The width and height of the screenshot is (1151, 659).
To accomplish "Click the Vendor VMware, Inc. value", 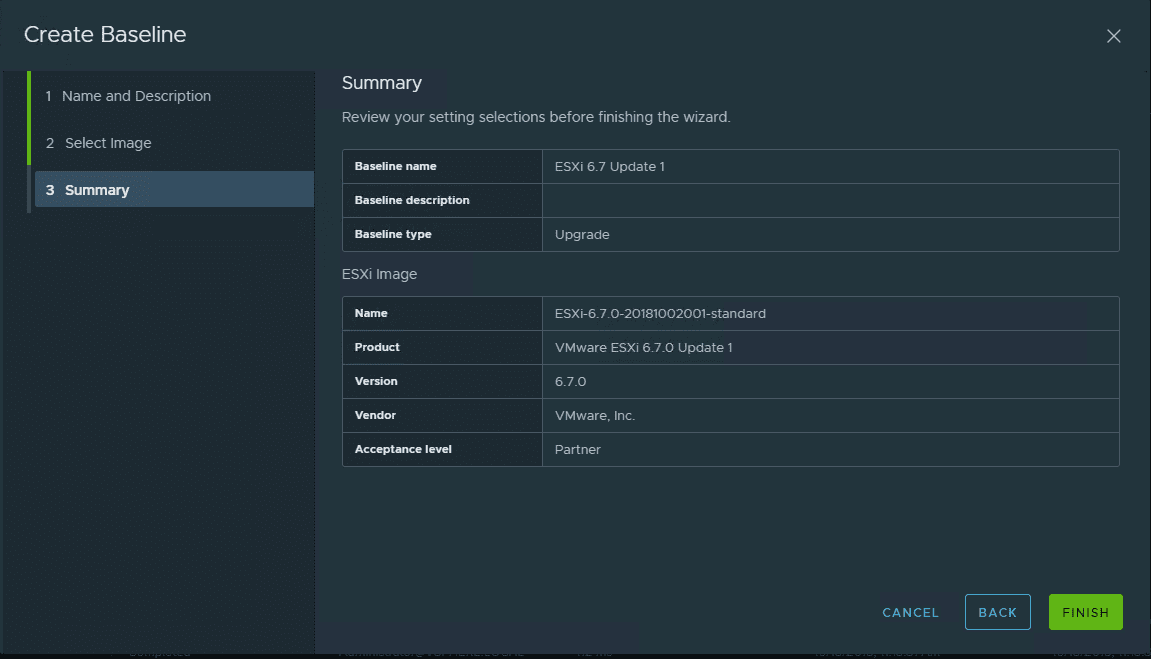I will click(x=595, y=416).
